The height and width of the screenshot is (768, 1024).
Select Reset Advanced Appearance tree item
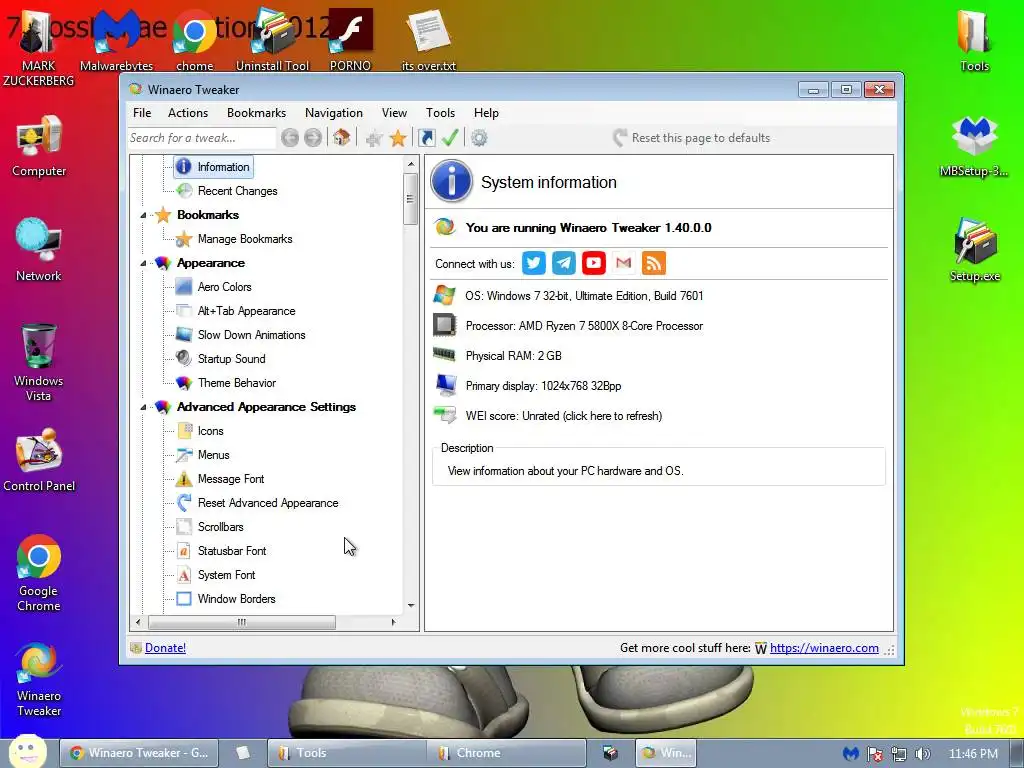268,503
